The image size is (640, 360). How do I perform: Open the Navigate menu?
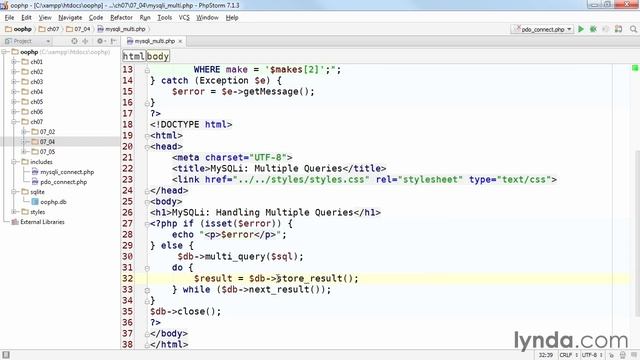70,18
